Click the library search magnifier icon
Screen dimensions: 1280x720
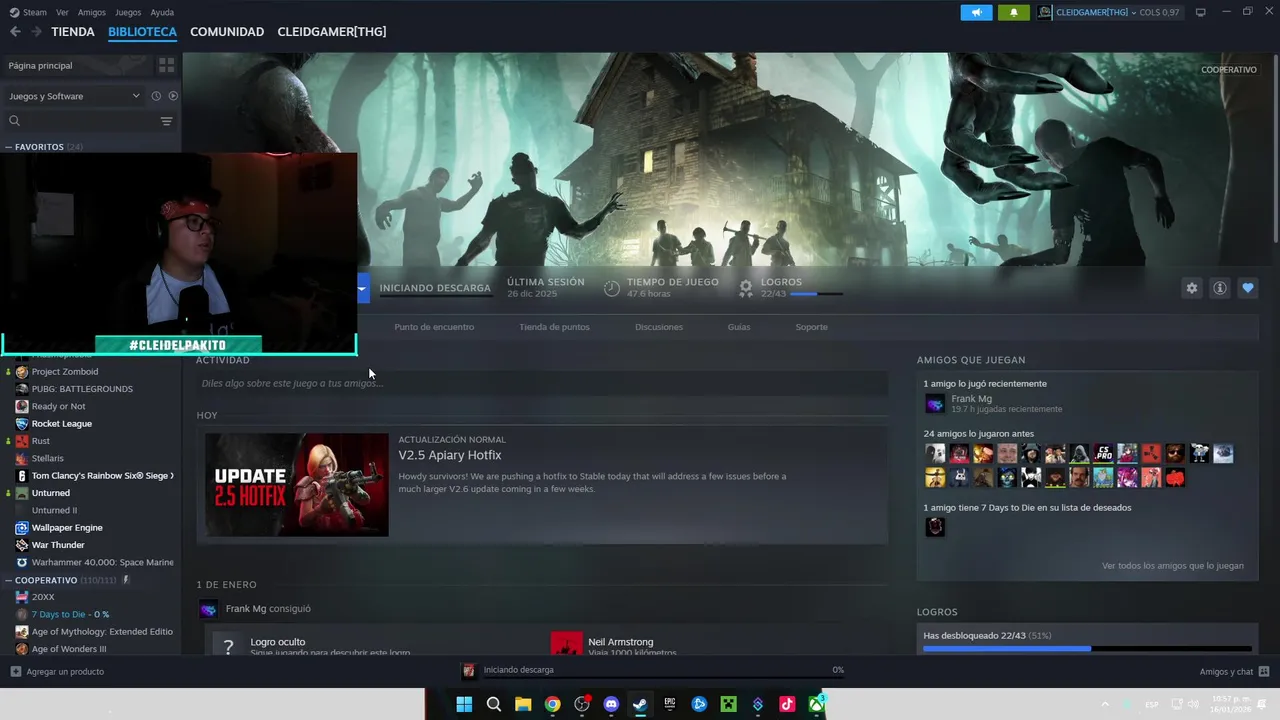tap(14, 121)
